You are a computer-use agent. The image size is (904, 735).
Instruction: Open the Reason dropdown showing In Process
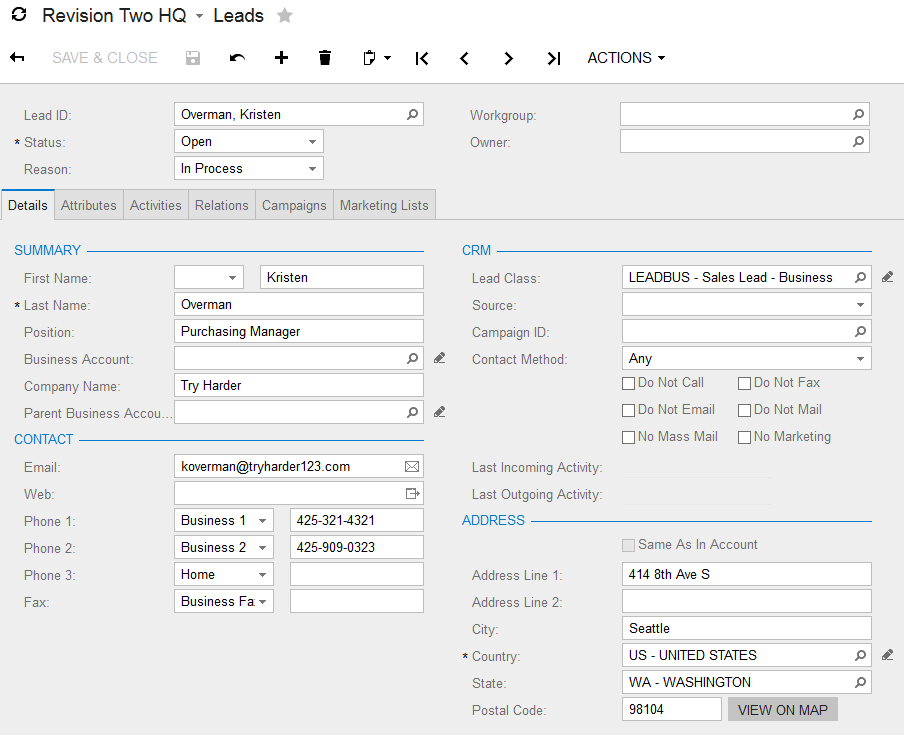tap(248, 168)
